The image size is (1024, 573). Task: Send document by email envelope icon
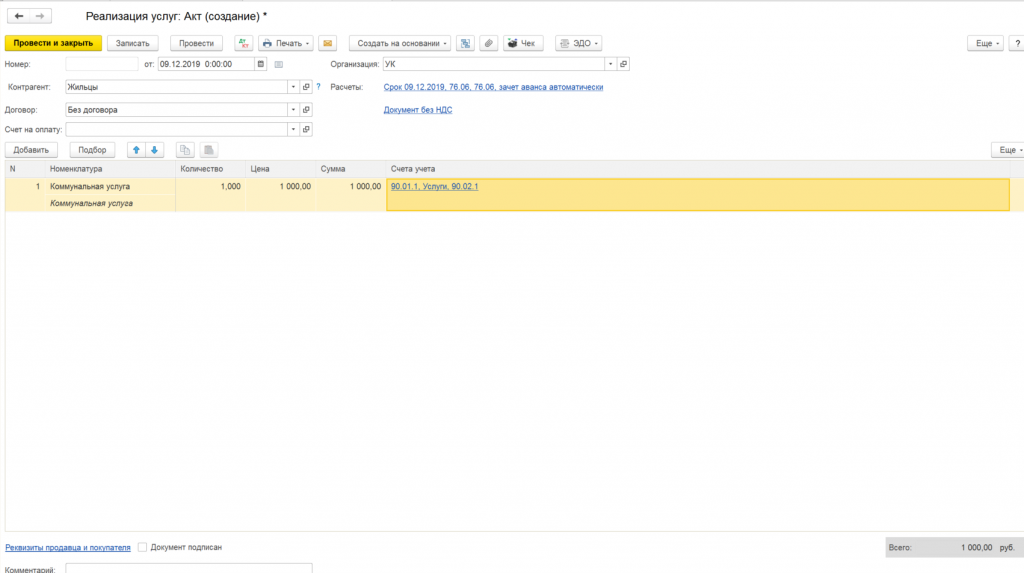click(x=328, y=43)
